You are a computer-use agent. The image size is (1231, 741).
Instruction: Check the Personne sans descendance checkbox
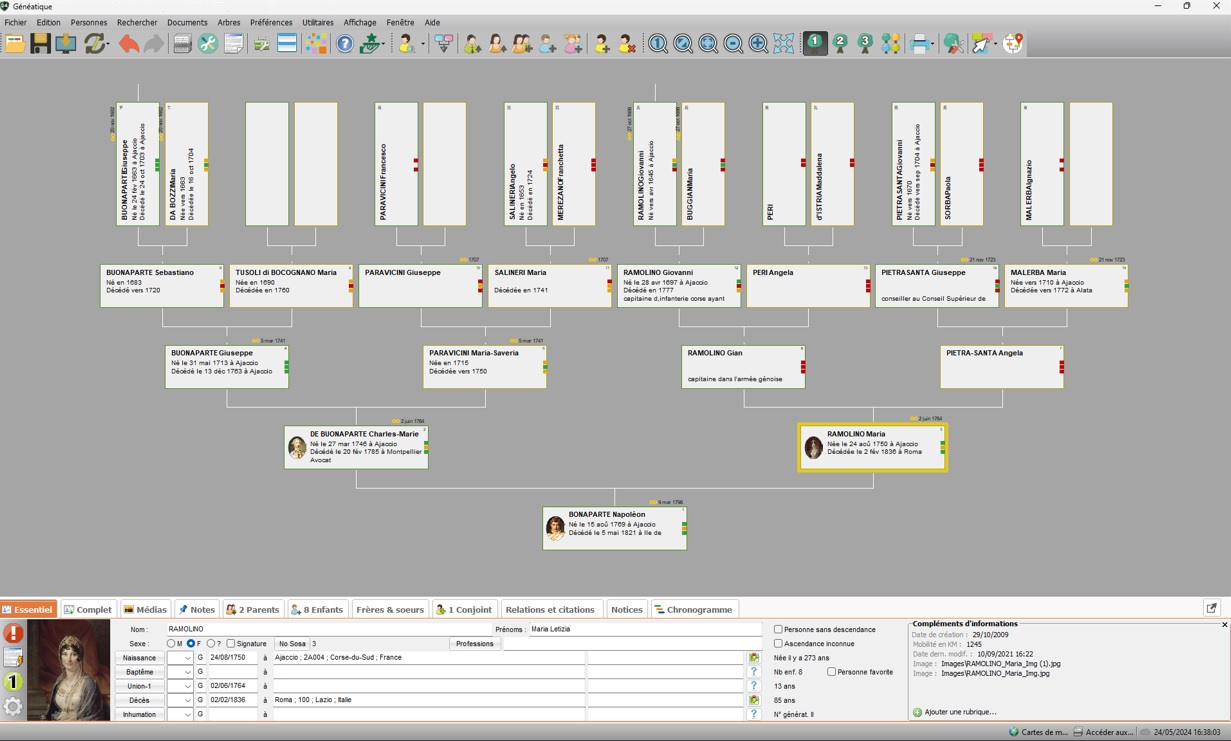(778, 630)
